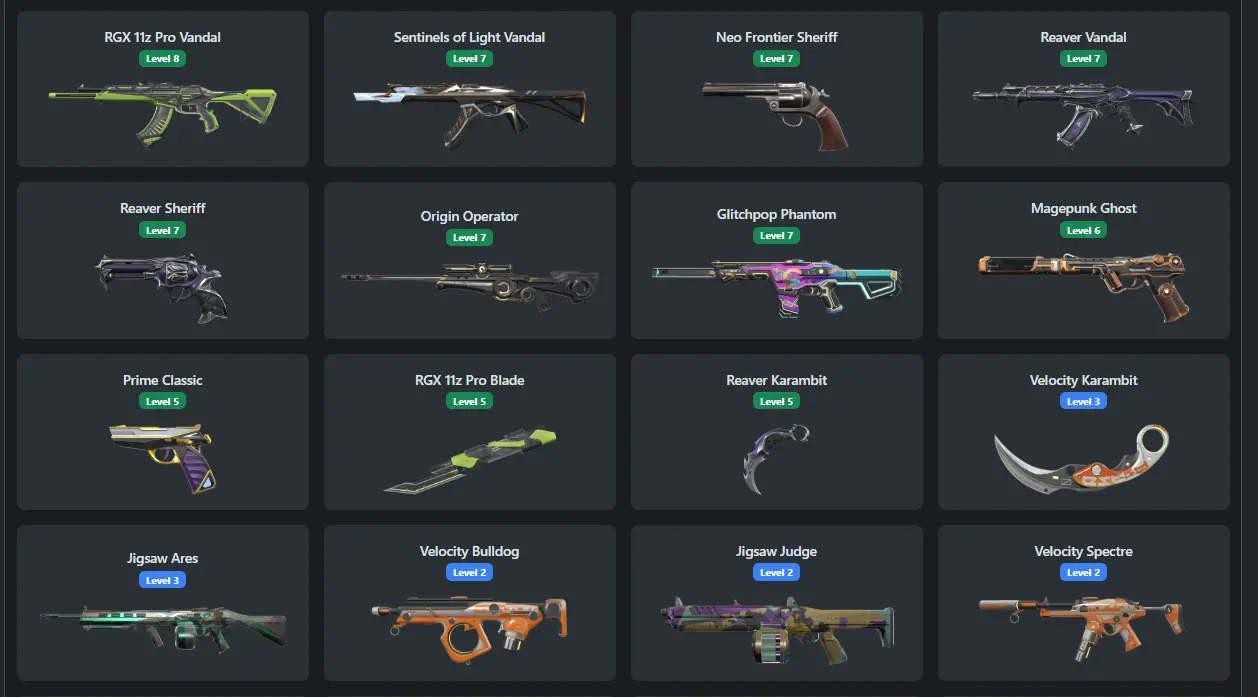Open the Reaver Vandal rifle image
1258x697 pixels.
coord(1083,109)
